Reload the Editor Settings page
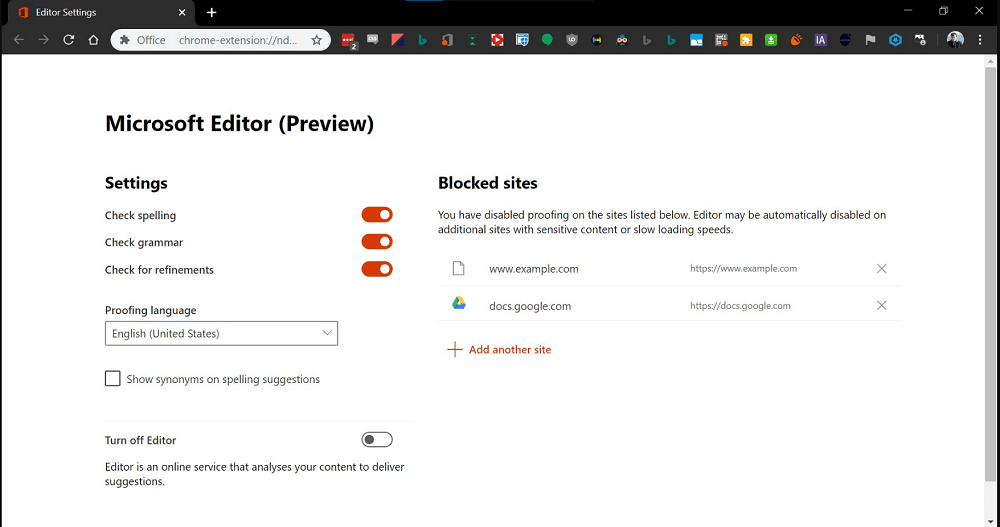 click(68, 40)
